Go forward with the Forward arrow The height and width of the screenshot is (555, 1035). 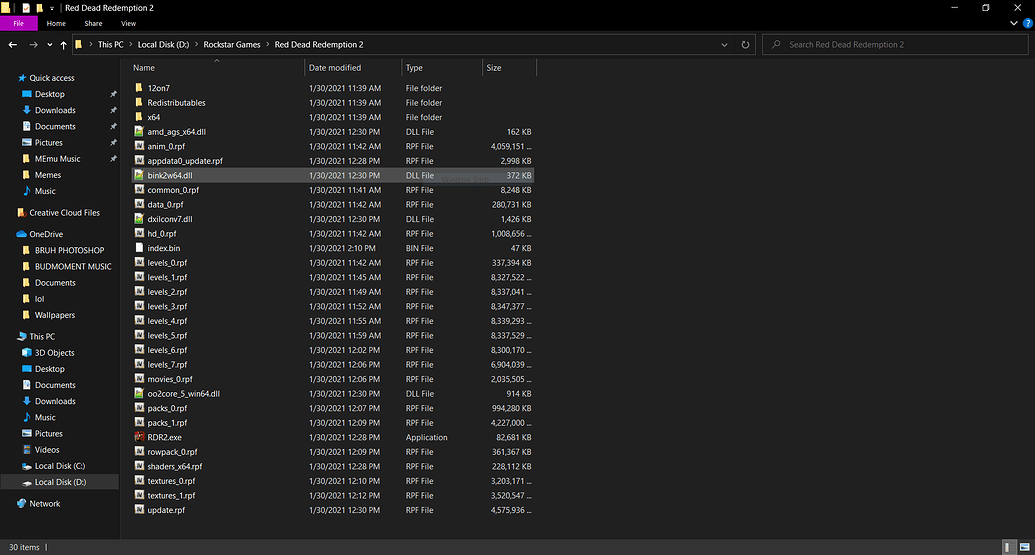click(33, 44)
